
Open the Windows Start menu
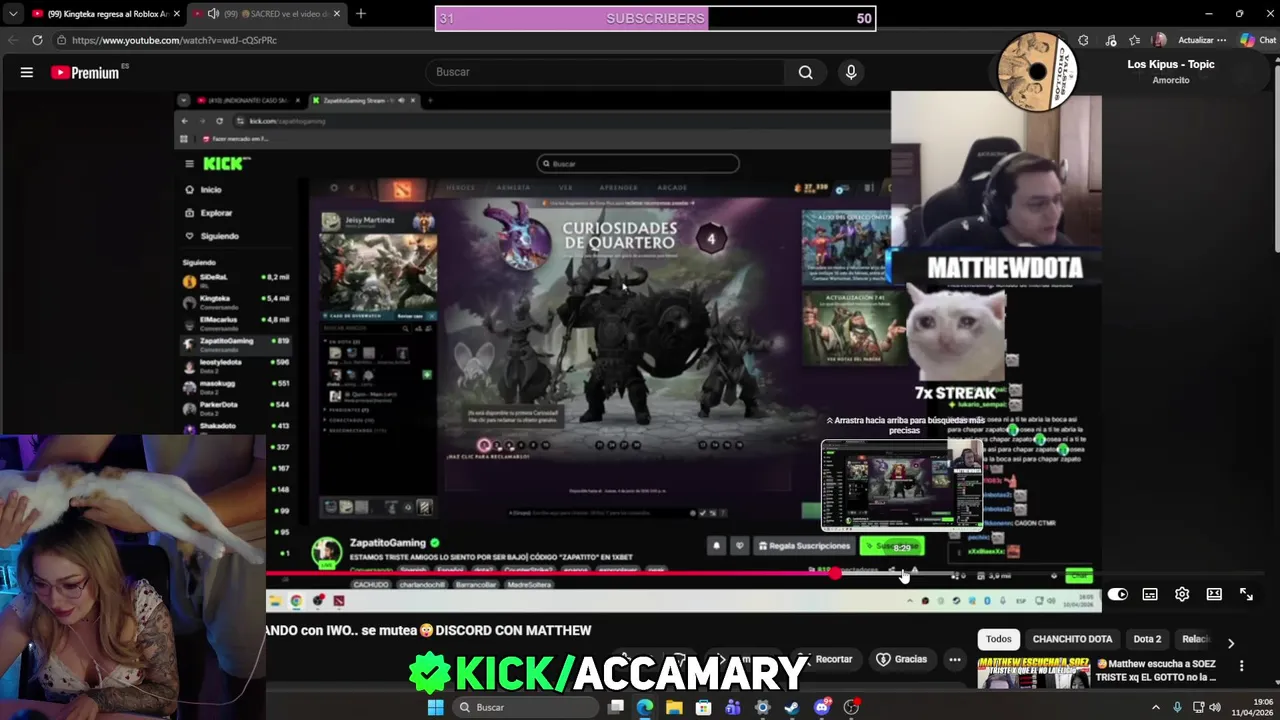[x=435, y=707]
